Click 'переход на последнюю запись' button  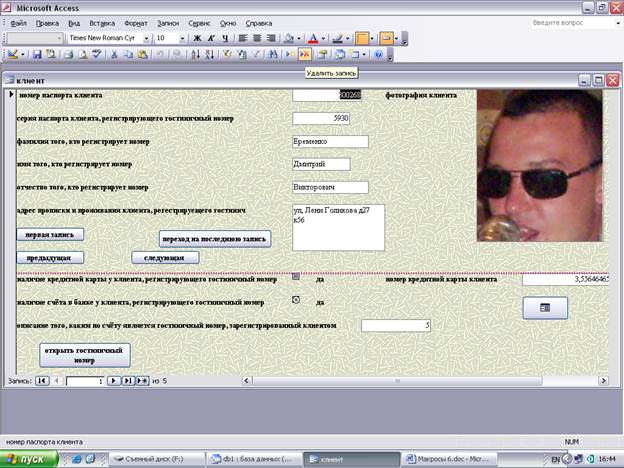pyautogui.click(x=215, y=239)
